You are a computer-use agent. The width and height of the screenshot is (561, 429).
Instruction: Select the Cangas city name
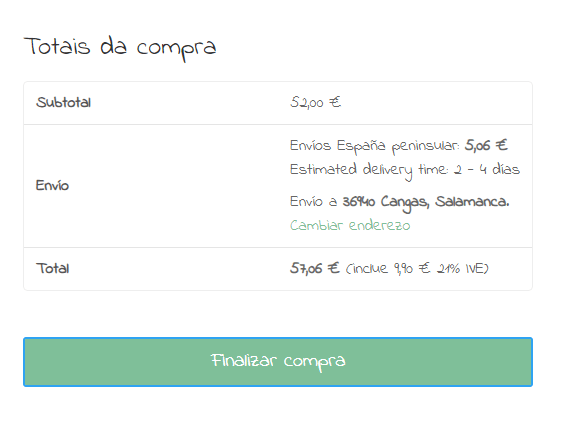point(404,203)
